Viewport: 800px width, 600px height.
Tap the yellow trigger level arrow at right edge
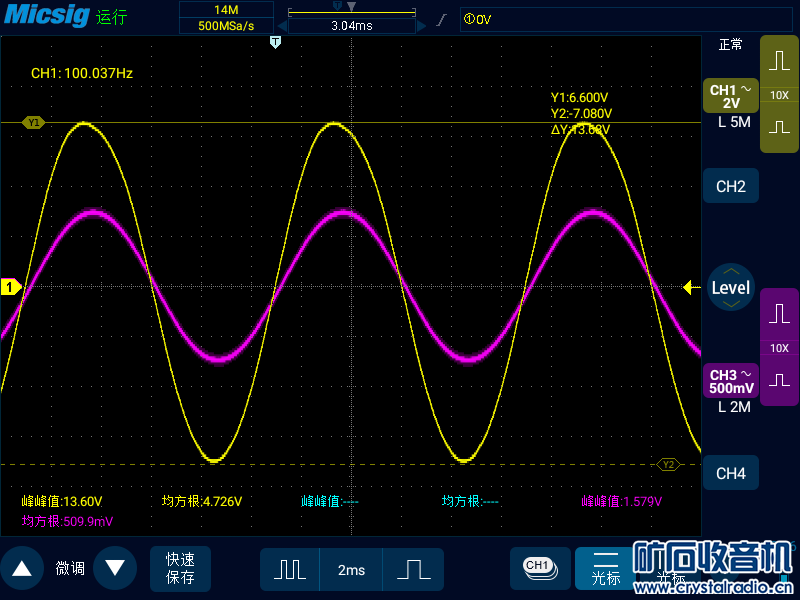[x=691, y=287]
